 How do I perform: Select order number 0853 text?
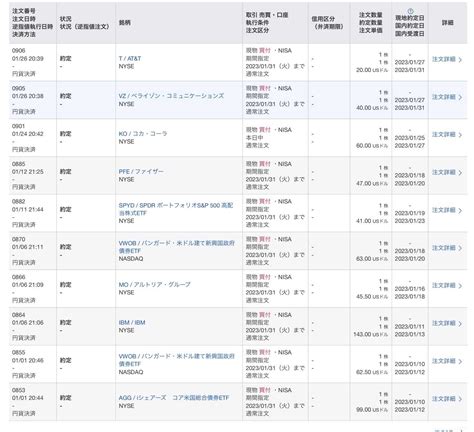(x=19, y=390)
